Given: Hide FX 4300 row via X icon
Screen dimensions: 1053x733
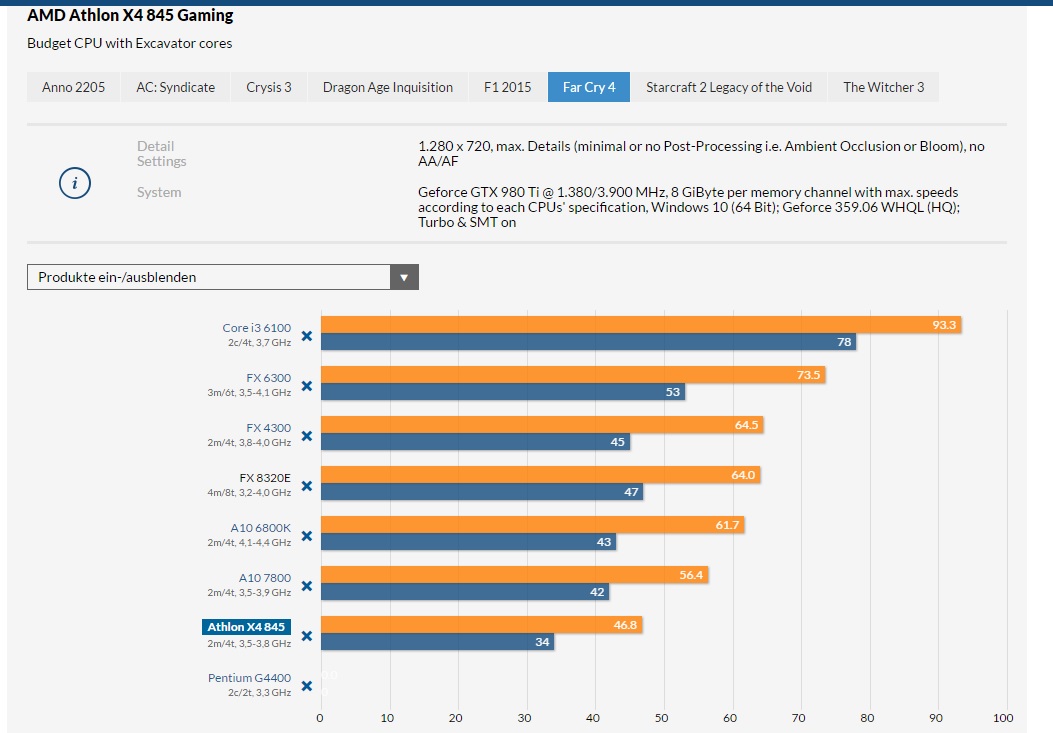Looking at the screenshot, I should click(307, 436).
